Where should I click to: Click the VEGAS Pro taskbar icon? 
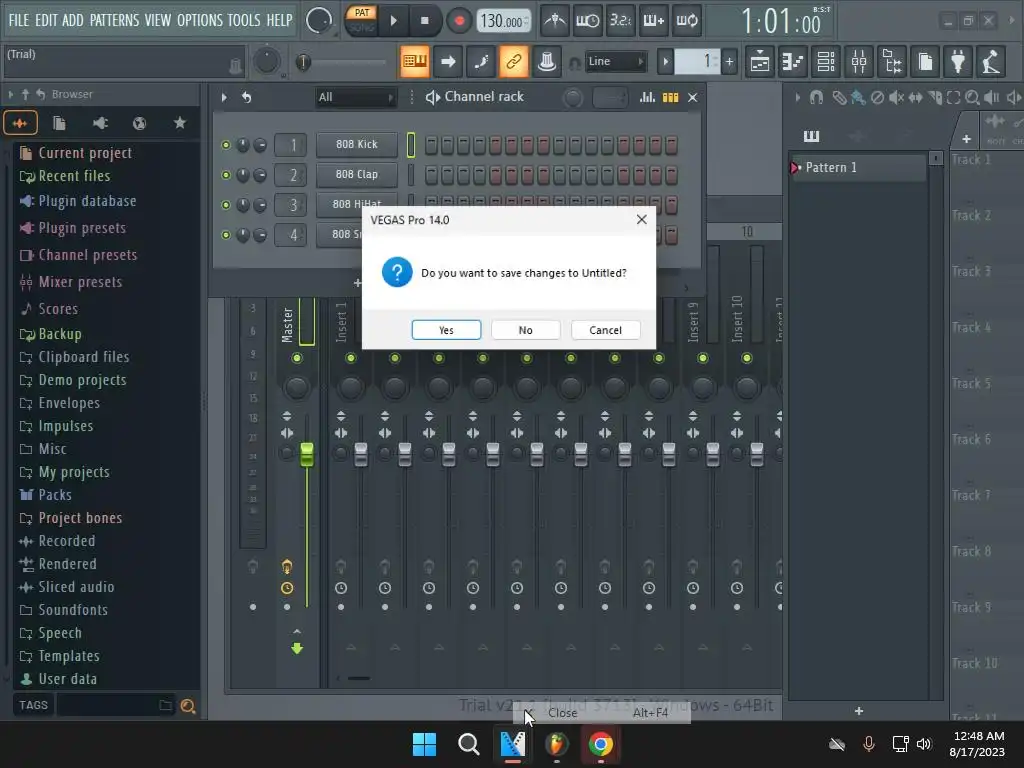513,744
